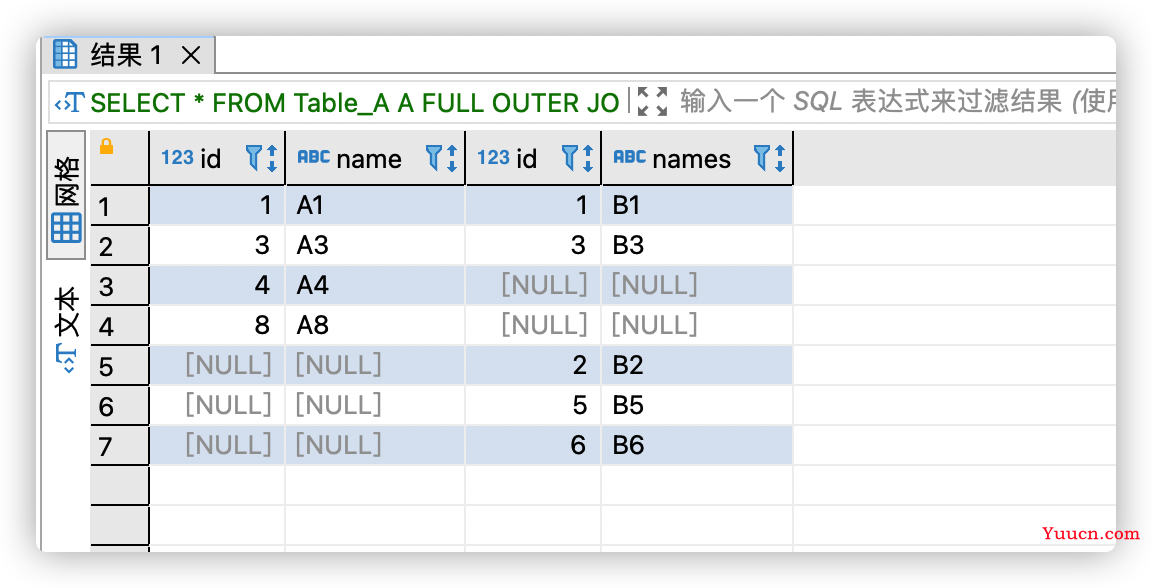Click the second id column header
Viewport: 1152px width, 588px height.
point(533,158)
